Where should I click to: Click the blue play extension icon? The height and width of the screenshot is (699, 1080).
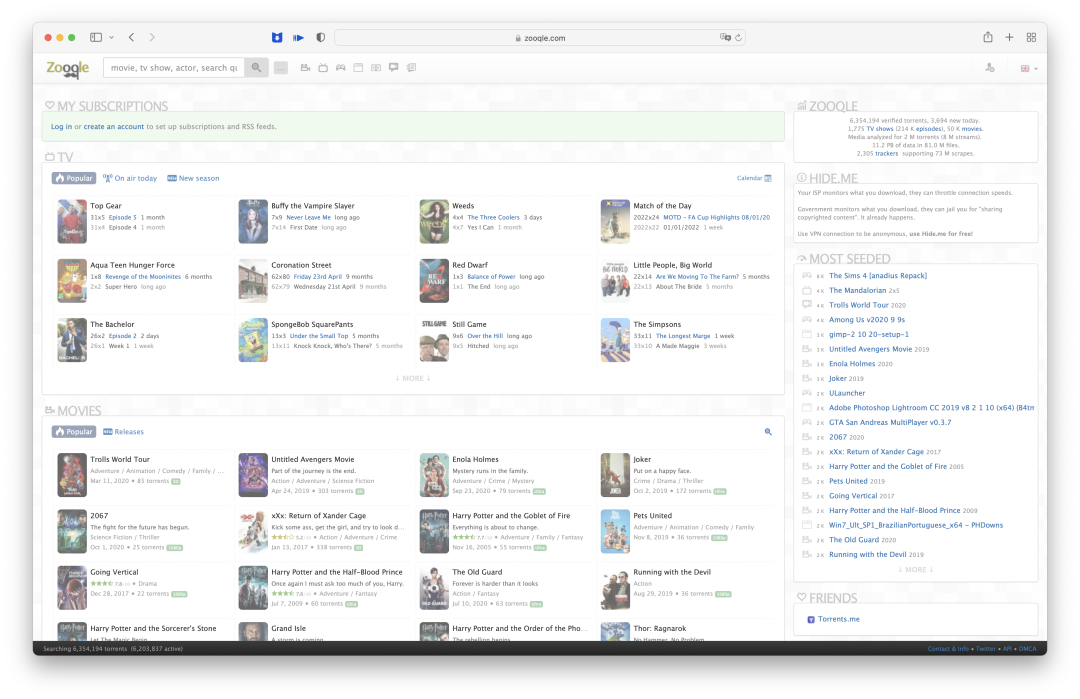pos(298,37)
